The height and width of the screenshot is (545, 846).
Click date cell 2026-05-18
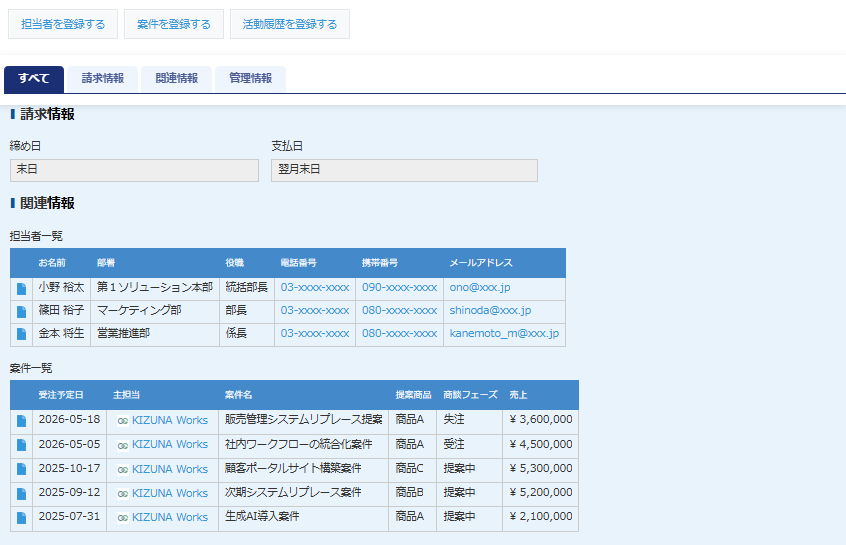click(x=69, y=420)
